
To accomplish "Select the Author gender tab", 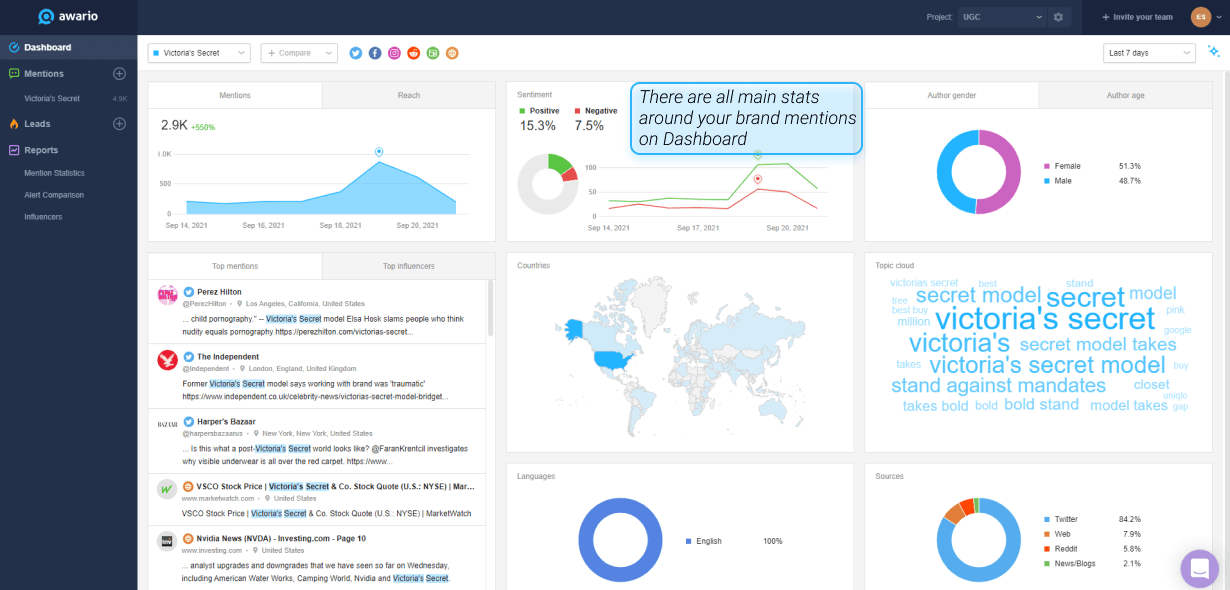I will pyautogui.click(x=952, y=95).
